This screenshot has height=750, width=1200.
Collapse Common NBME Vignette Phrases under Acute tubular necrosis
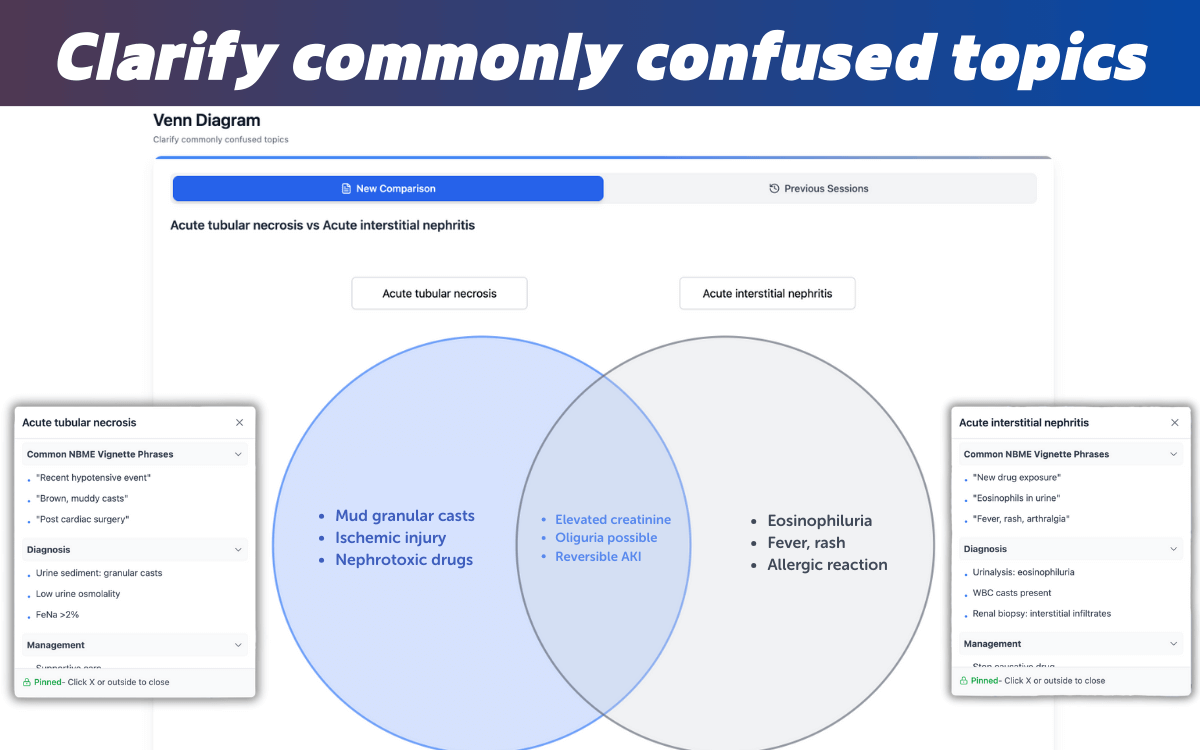coord(238,454)
